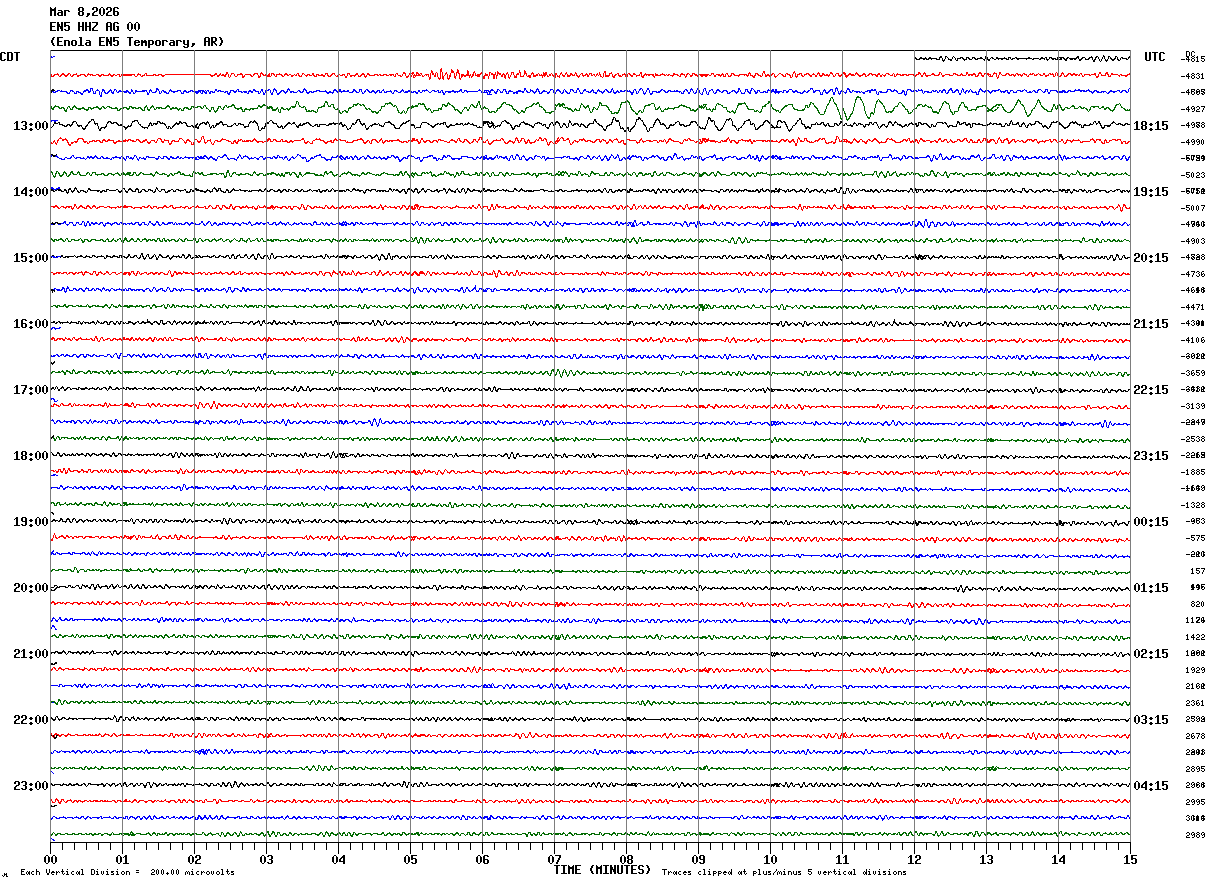Click the '22:00' CDT time label
1210x886 pixels.
pos(31,720)
